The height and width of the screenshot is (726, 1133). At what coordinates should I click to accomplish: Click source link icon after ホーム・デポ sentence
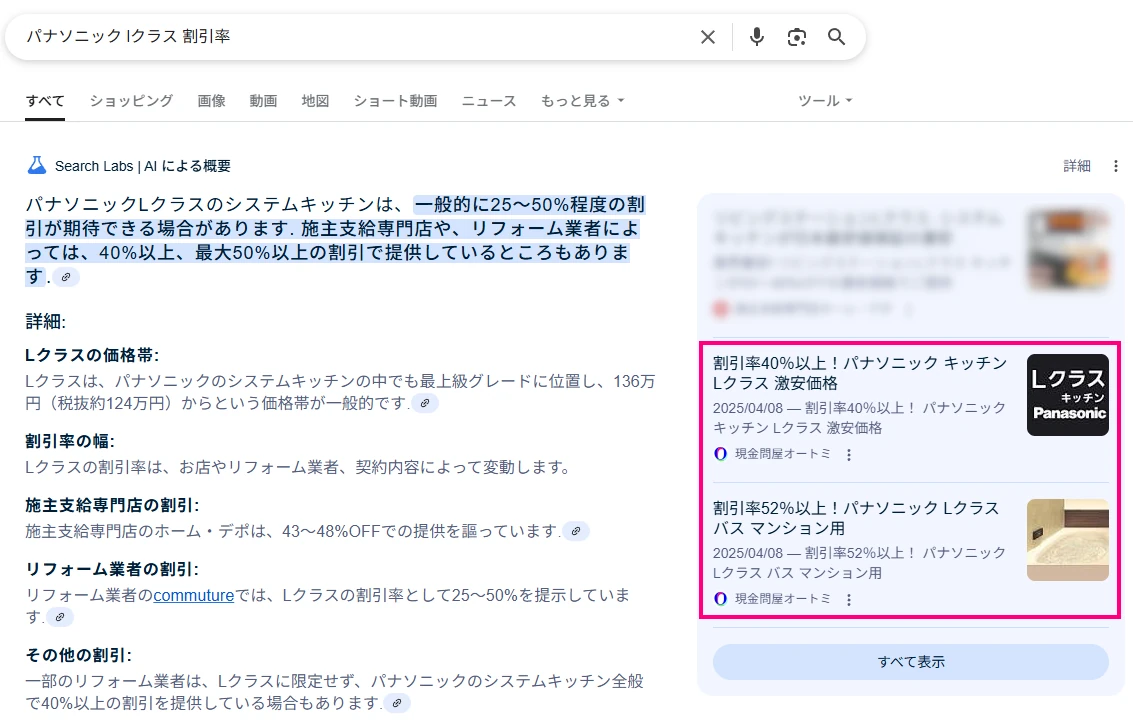(576, 531)
